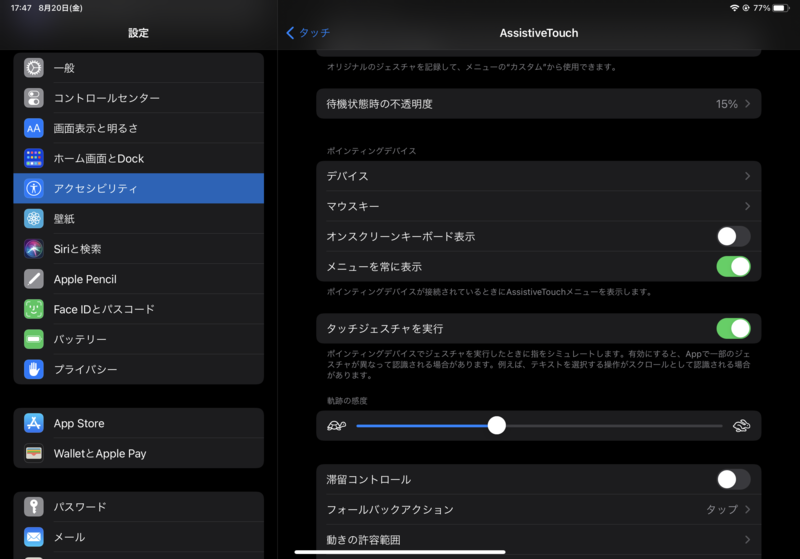
Task: Expand the デバイス row chevron
Action: click(x=747, y=176)
